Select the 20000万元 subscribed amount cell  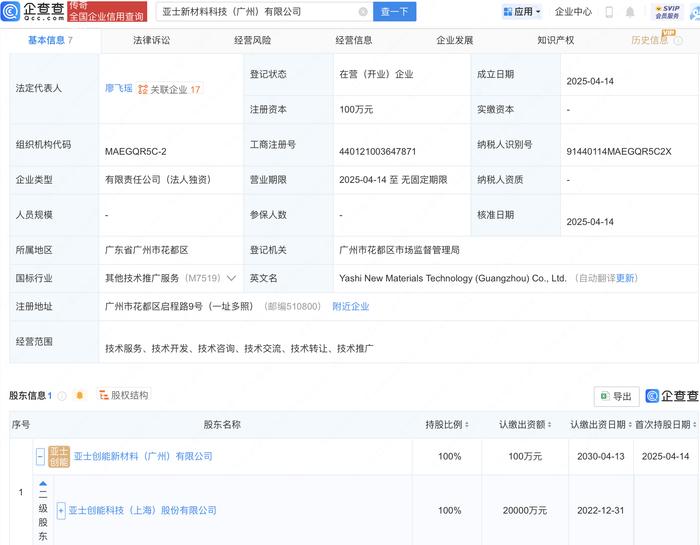525,510
